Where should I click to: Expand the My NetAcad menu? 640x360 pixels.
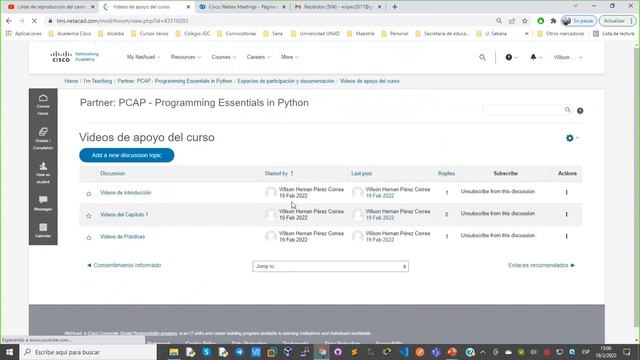[143, 57]
